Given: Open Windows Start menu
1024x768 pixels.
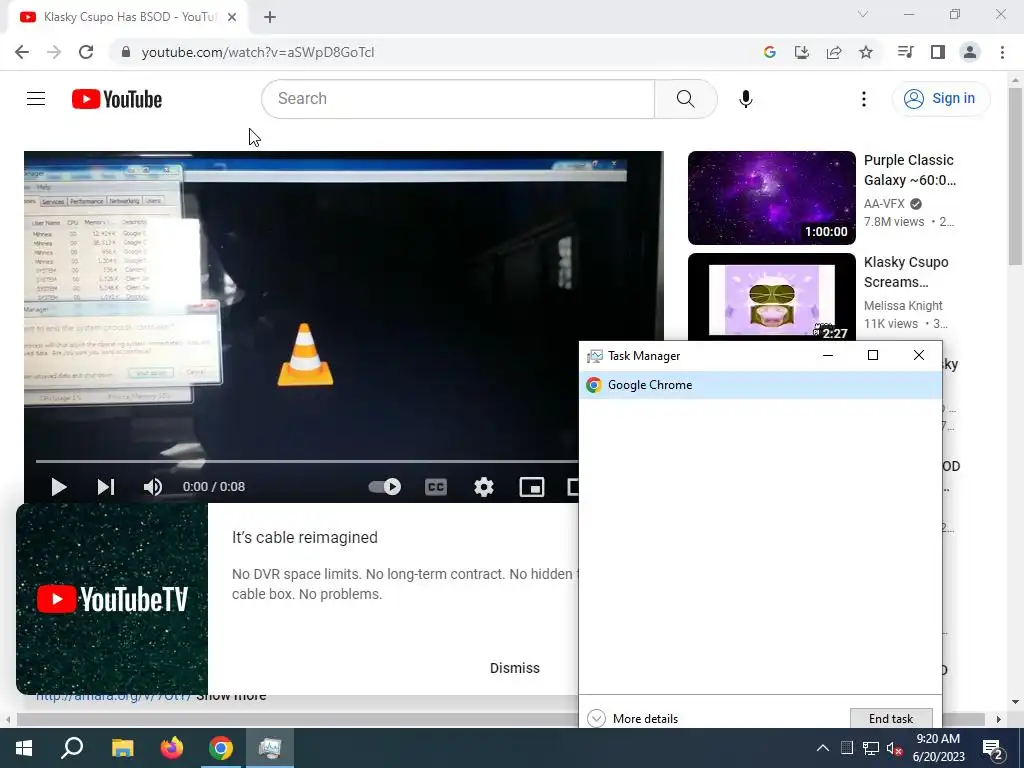Looking at the screenshot, I should point(24,748).
